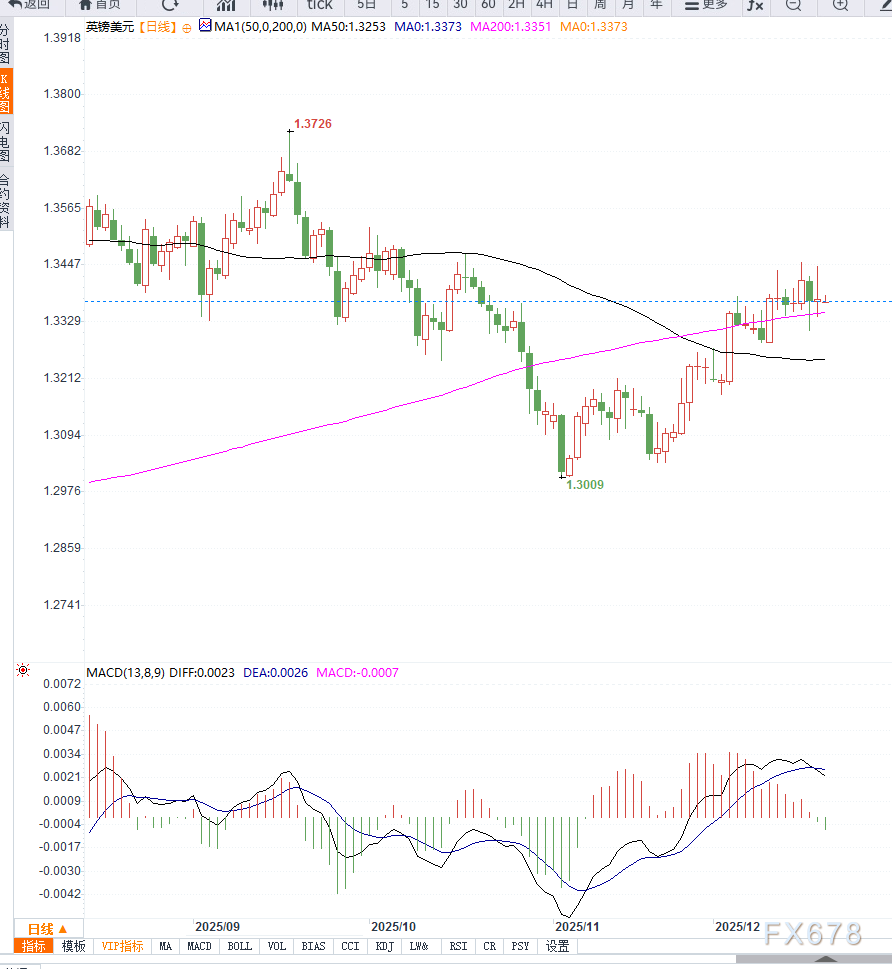Toggle the orange 日线 timeframe marker
The width and height of the screenshot is (892, 969).
tap(40, 929)
